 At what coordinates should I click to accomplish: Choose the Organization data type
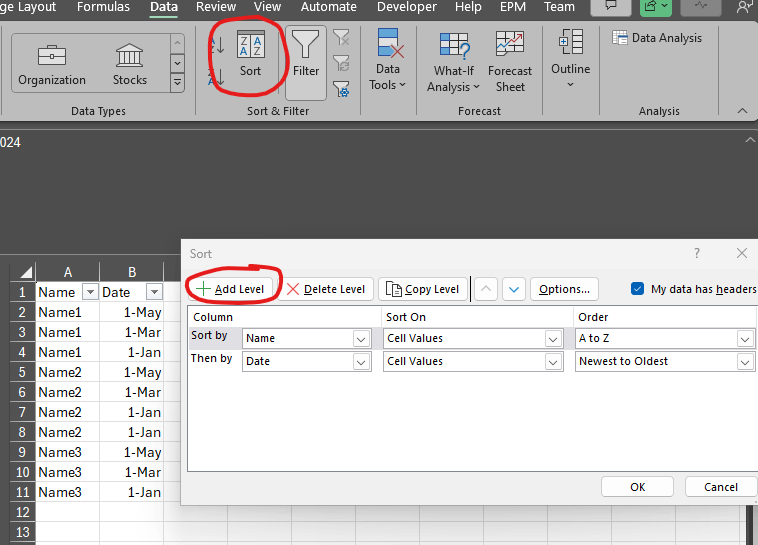pyautogui.click(x=52, y=65)
